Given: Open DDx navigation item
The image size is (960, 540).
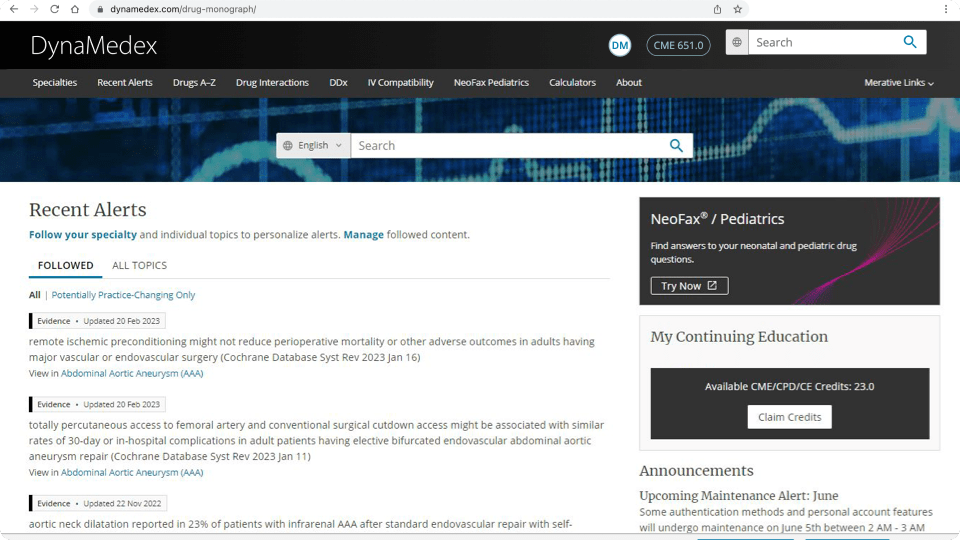Looking at the screenshot, I should click(x=338, y=83).
